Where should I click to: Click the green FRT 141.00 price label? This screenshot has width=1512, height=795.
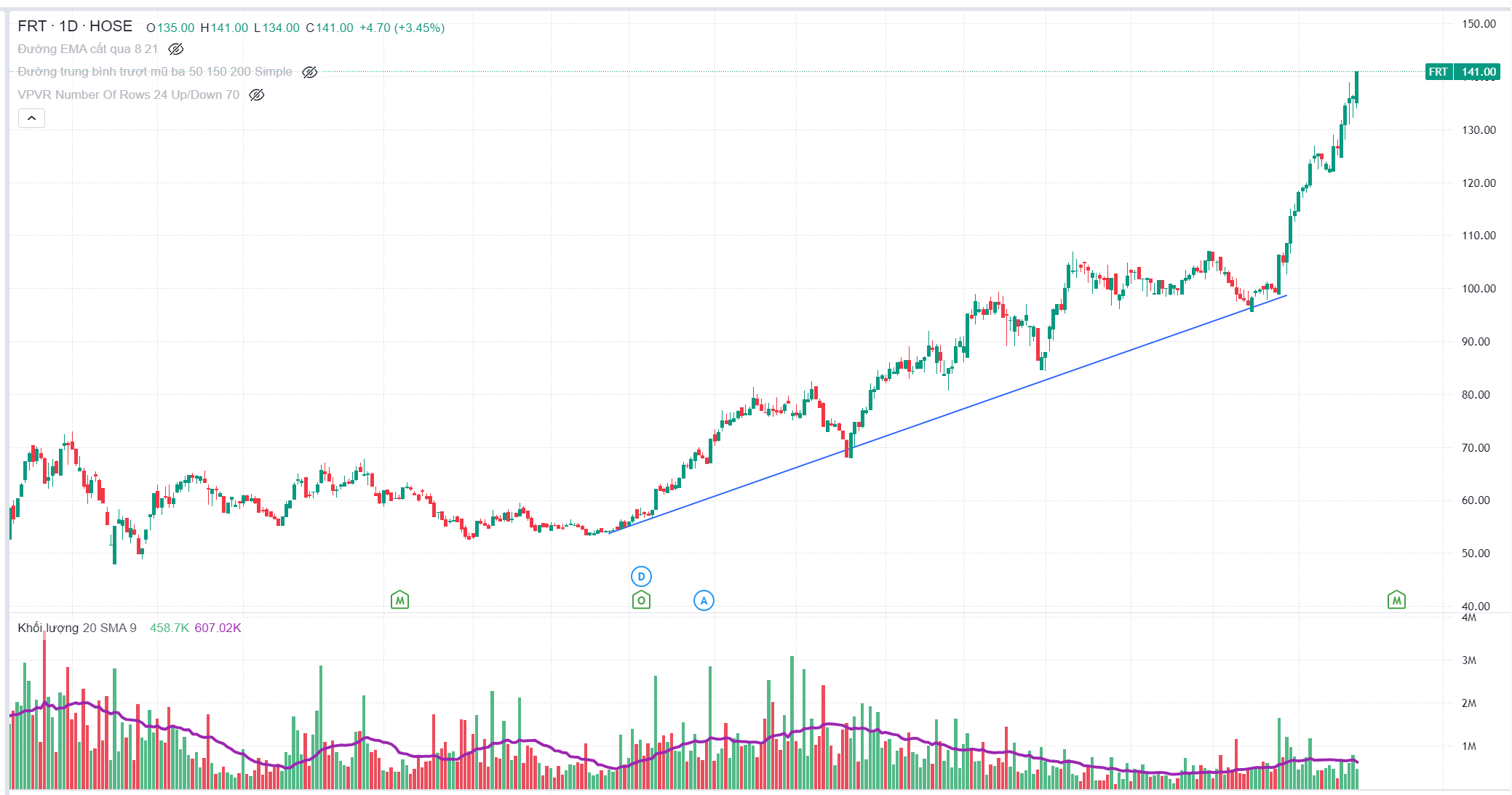pos(1463,72)
